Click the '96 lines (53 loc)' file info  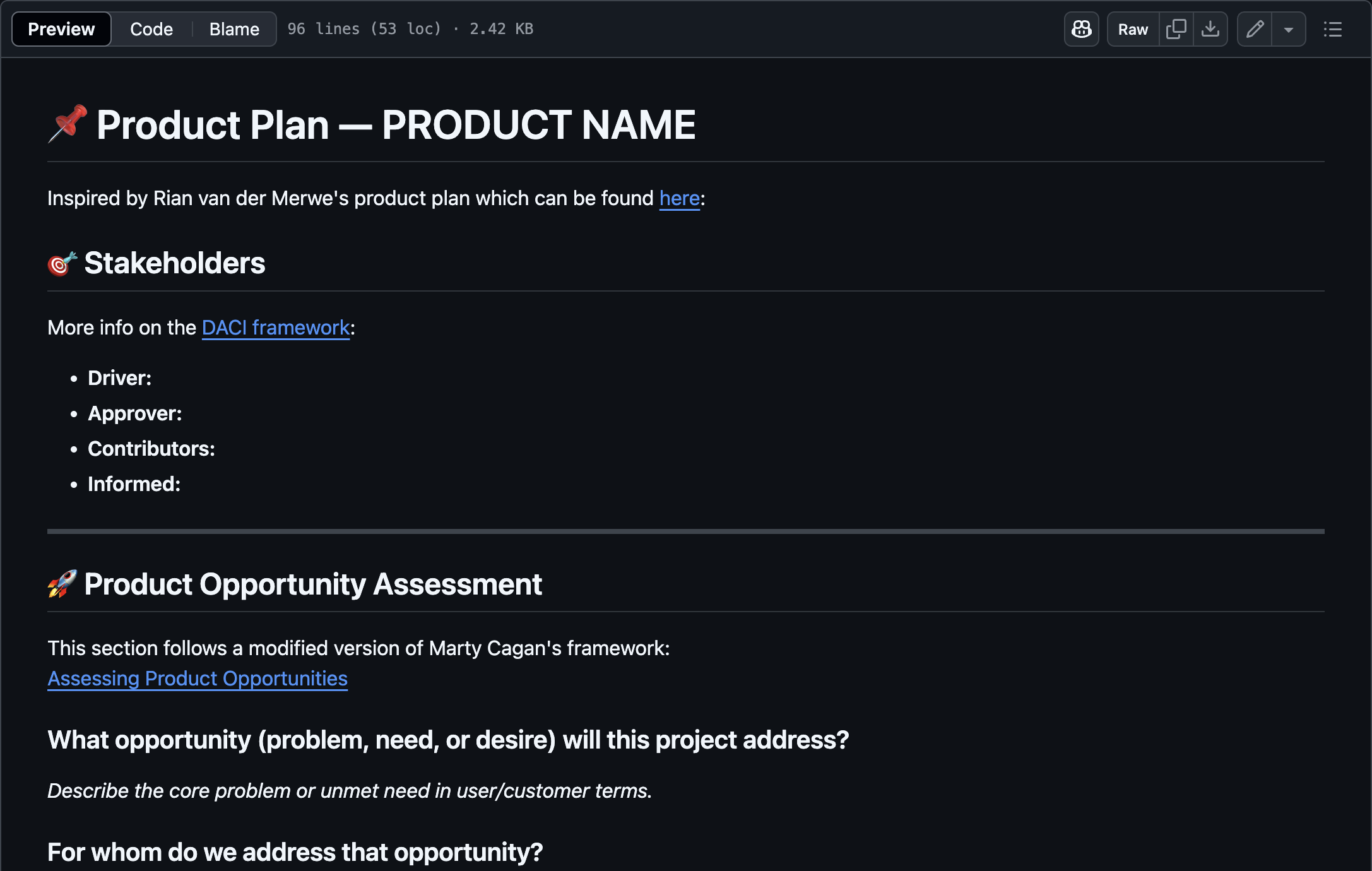tap(364, 29)
